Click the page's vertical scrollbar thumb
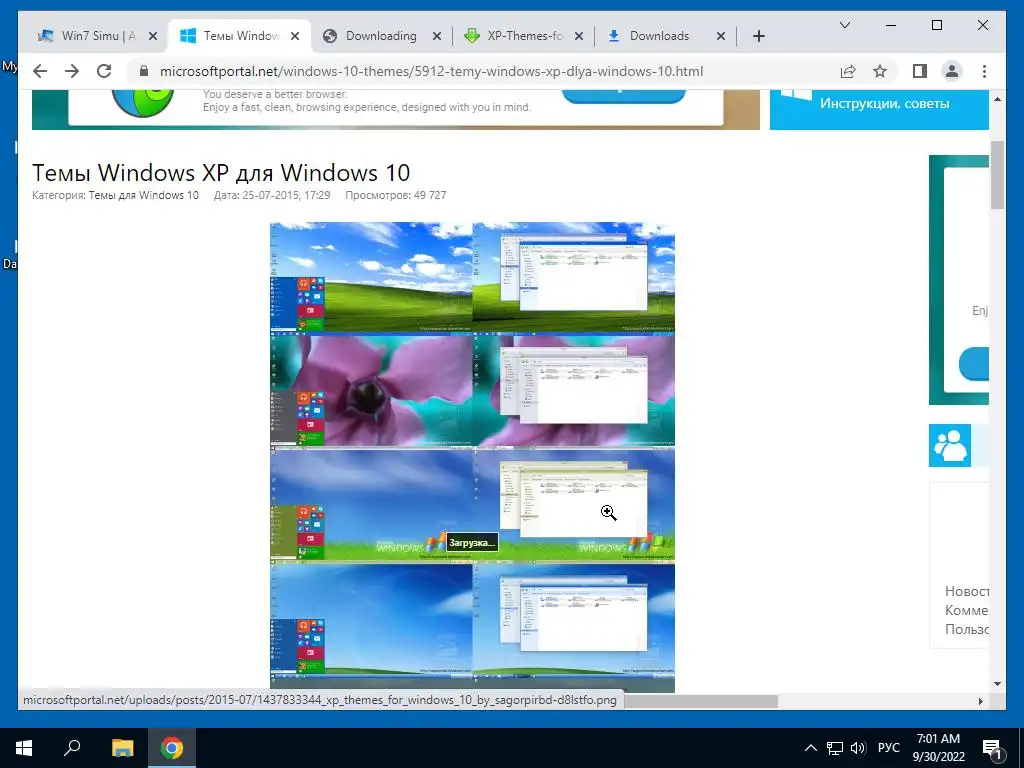 click(x=997, y=174)
